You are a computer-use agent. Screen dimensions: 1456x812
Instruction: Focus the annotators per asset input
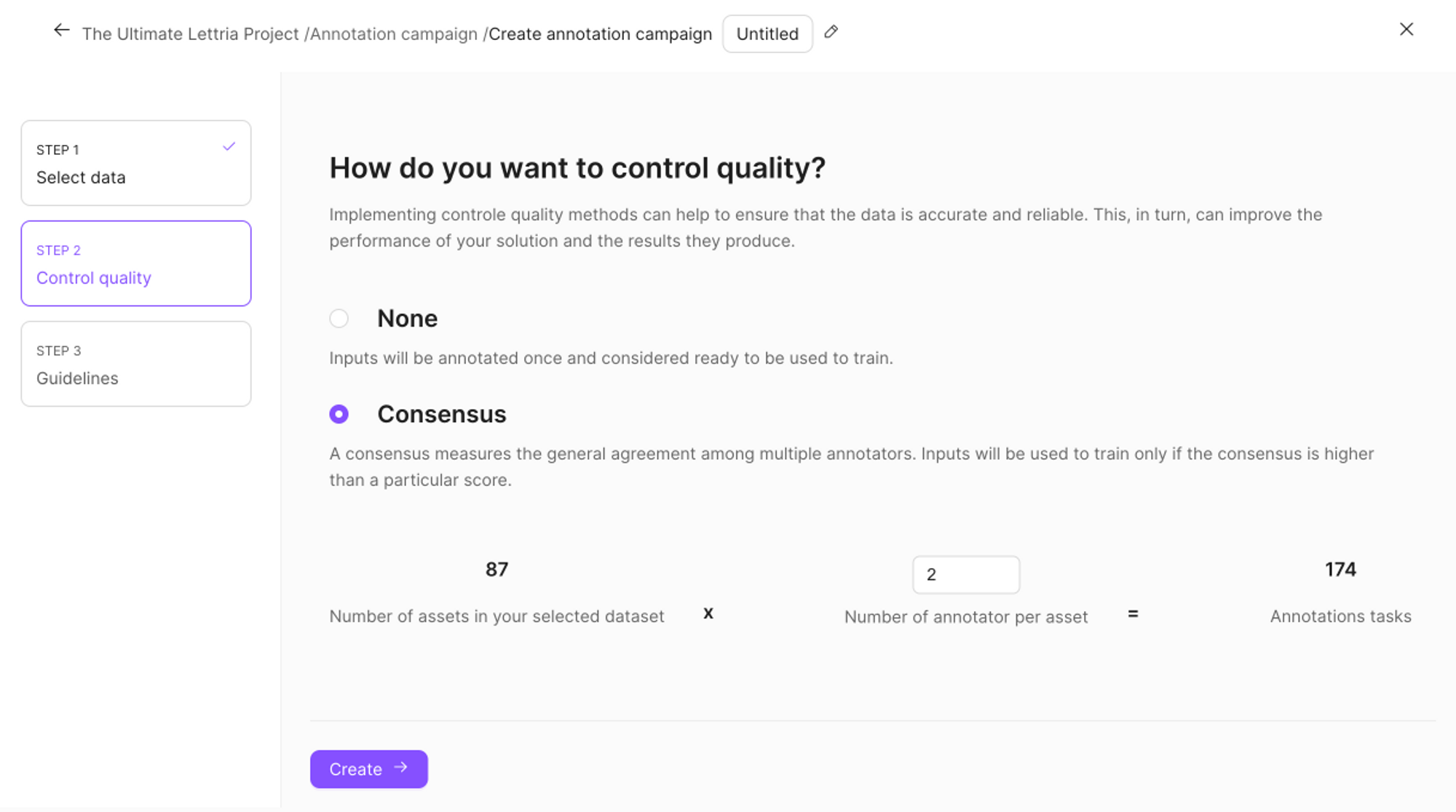(x=966, y=575)
